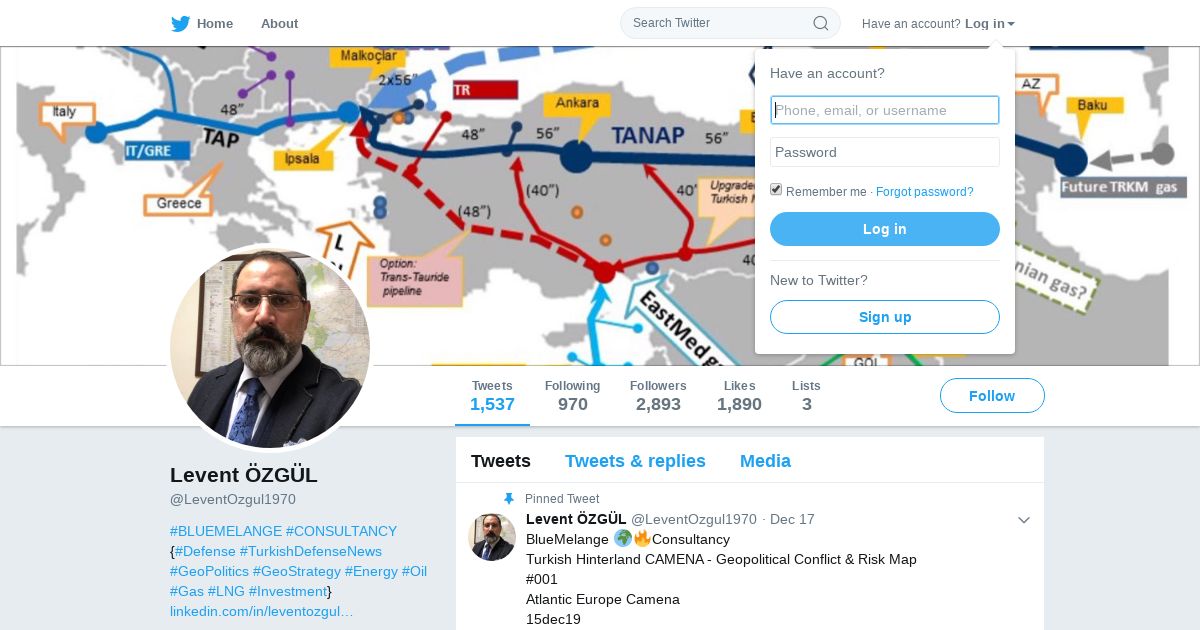This screenshot has height=630, width=1200.
Task: Open the large profile photo of Levent ÖZGÜL
Action: point(270,348)
